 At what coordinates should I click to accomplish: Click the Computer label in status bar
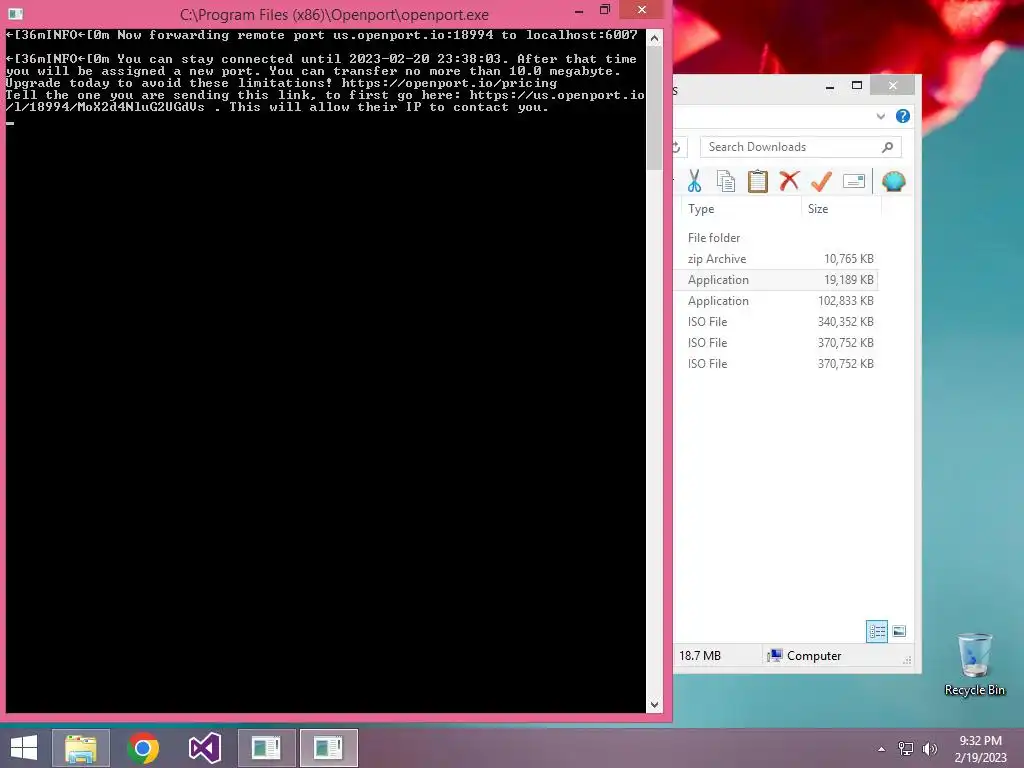[814, 656]
